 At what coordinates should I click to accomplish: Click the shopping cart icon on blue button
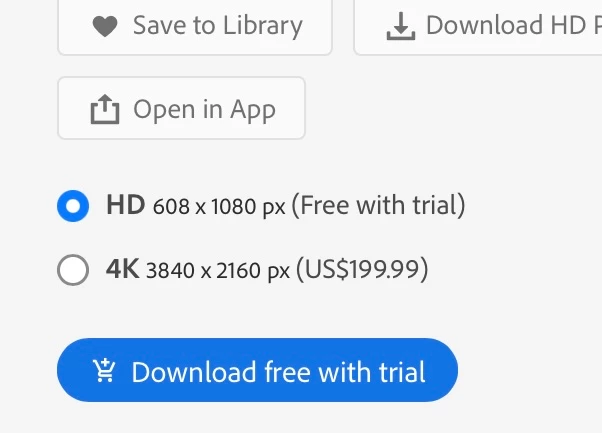coord(104,370)
